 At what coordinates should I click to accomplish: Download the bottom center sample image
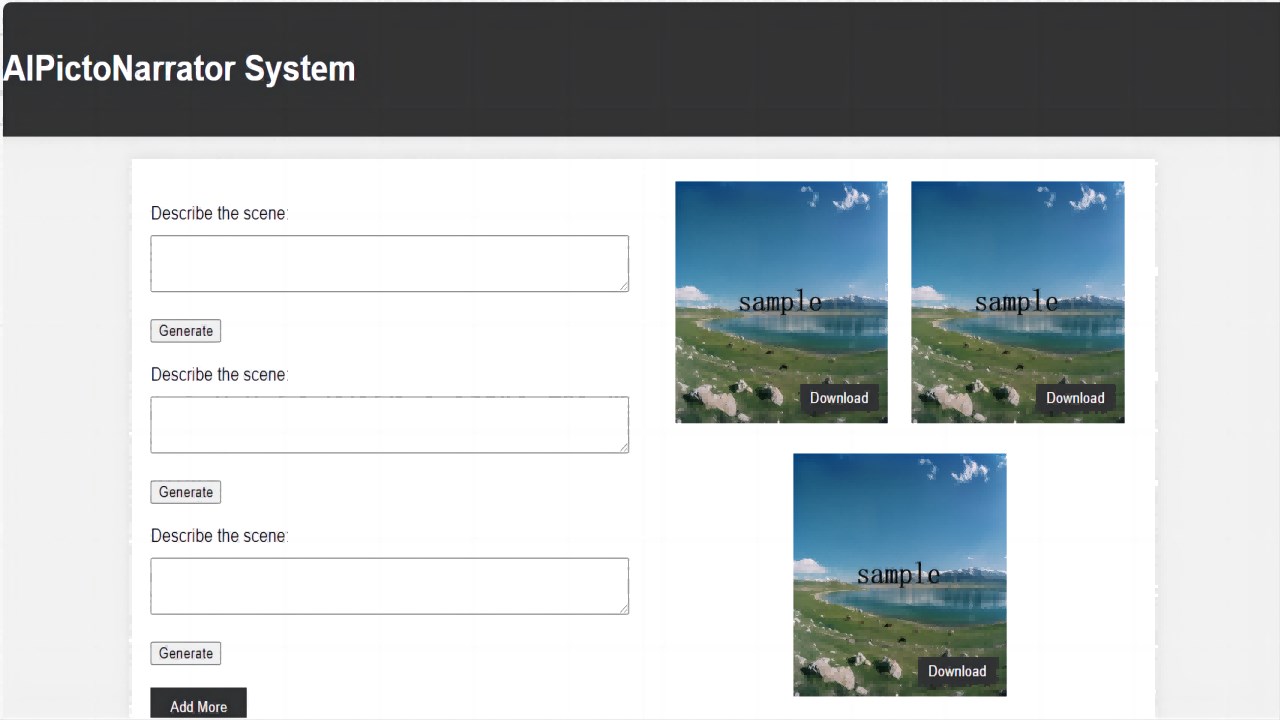pyautogui.click(x=957, y=671)
